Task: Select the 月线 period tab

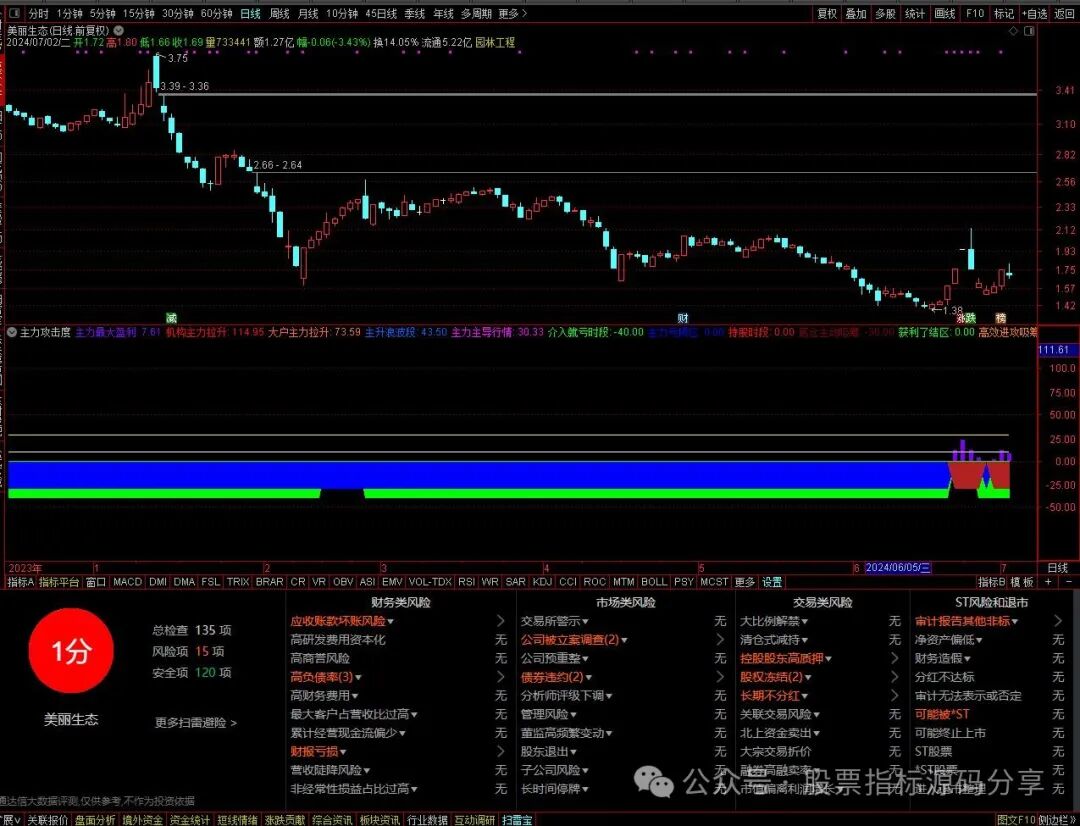Action: tap(308, 13)
